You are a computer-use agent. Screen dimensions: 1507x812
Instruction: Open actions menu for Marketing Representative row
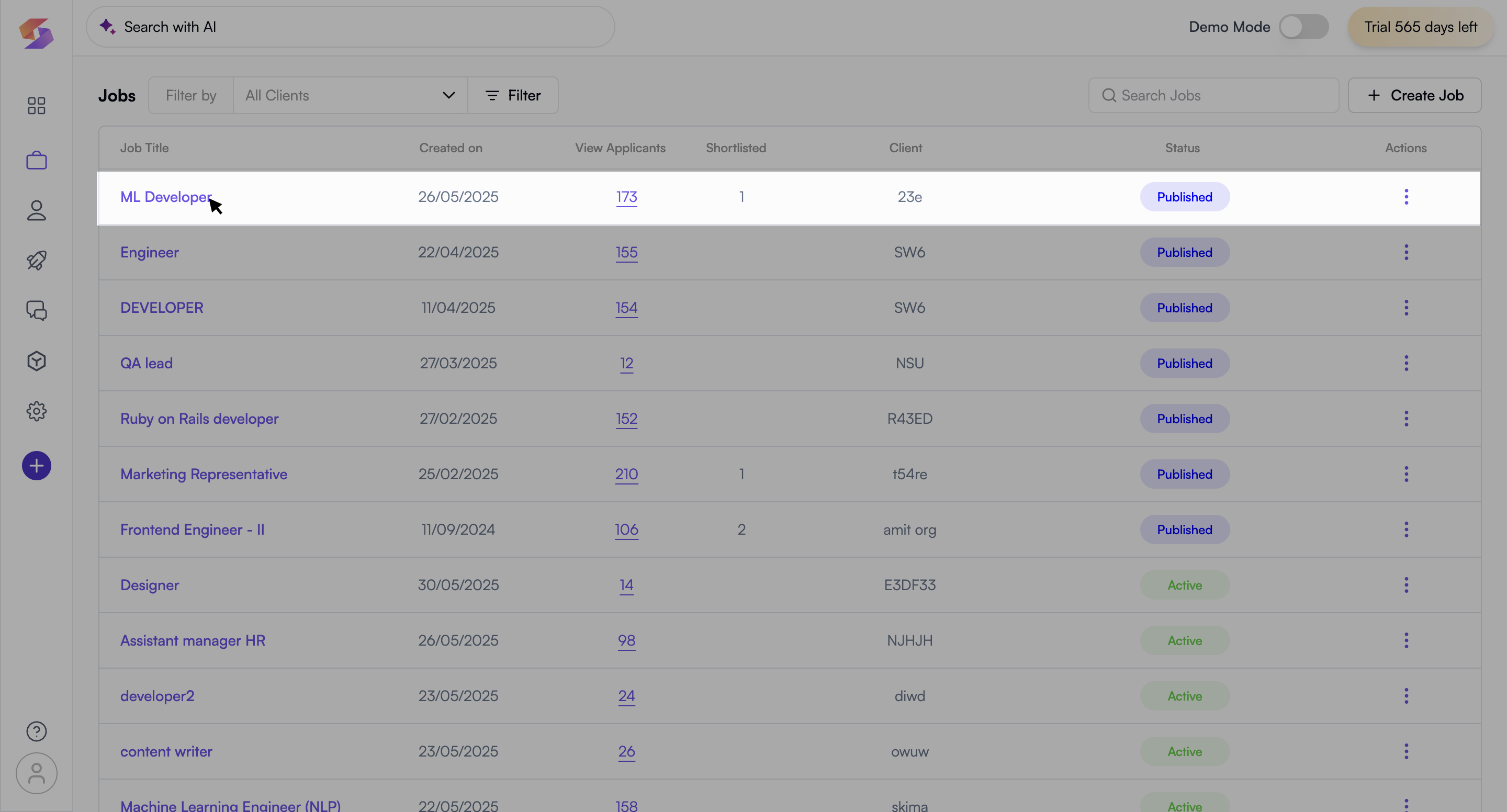[x=1406, y=474]
